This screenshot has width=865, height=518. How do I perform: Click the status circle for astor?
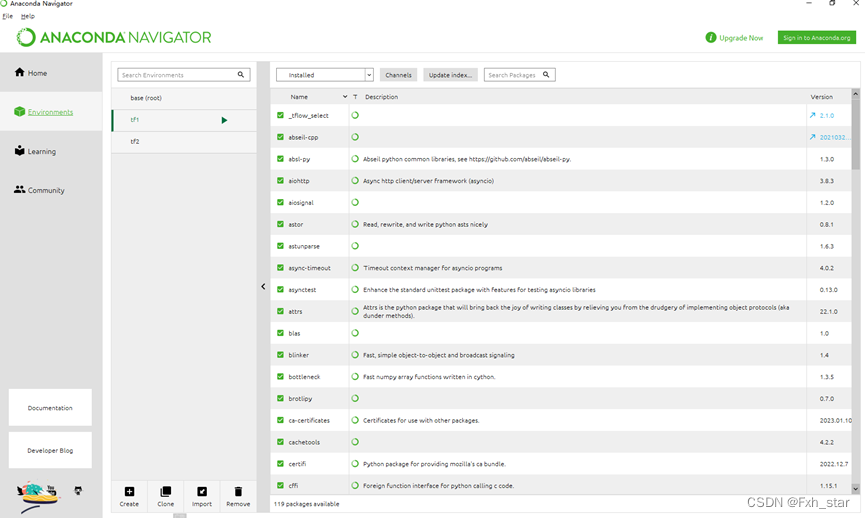click(355, 224)
